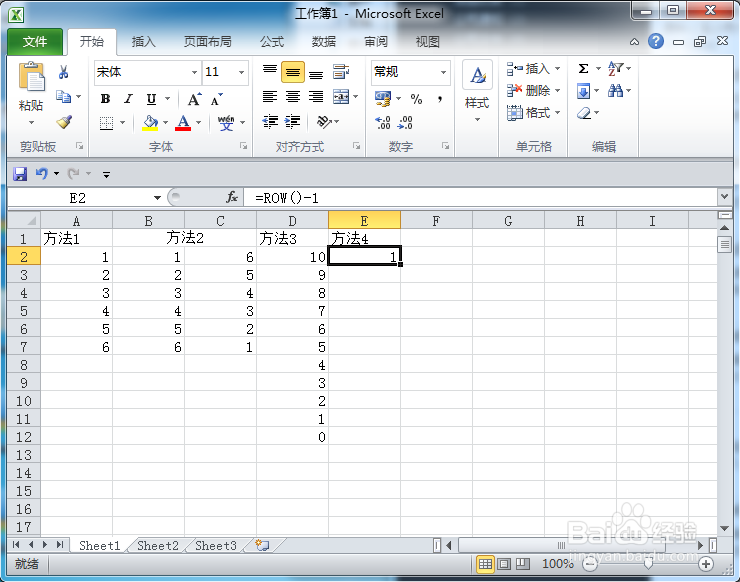Expand the 插入 cells dropdown arrow
The height and width of the screenshot is (582, 740).
point(557,69)
